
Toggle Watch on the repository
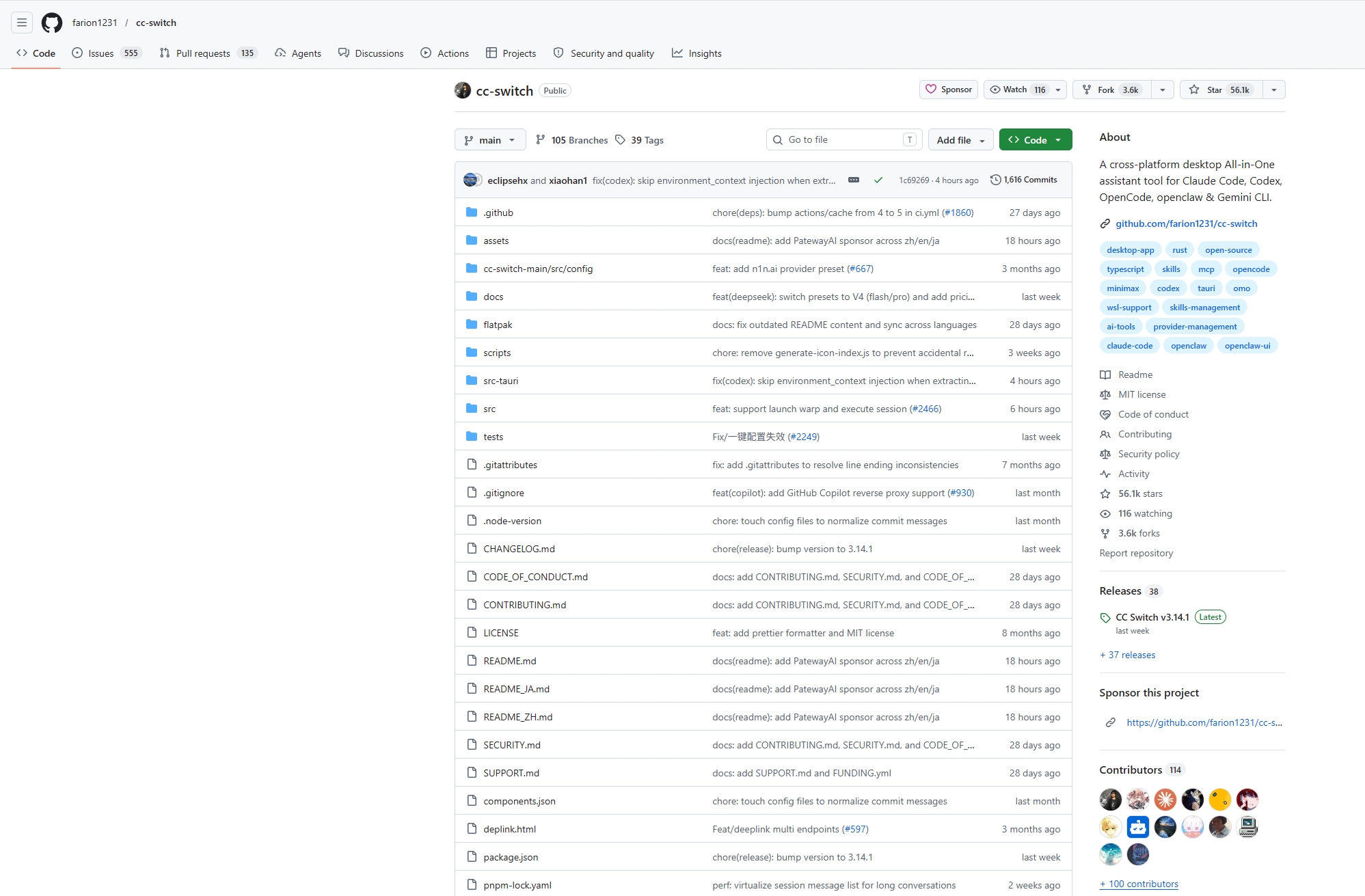1017,90
